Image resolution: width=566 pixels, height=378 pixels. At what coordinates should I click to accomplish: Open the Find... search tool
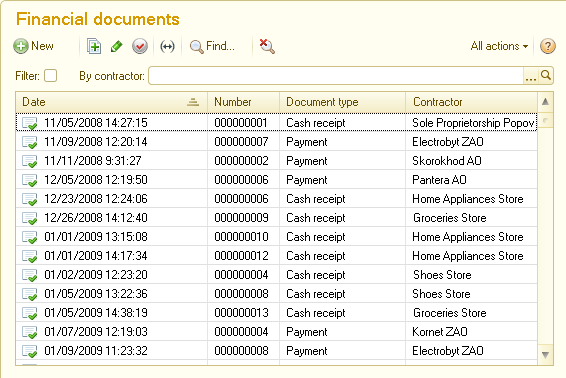pyautogui.click(x=212, y=46)
